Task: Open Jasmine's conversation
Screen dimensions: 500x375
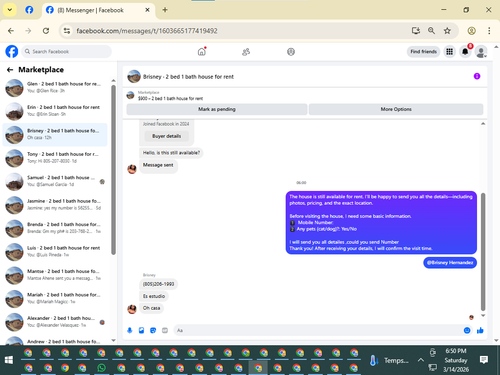Action: (x=55, y=205)
